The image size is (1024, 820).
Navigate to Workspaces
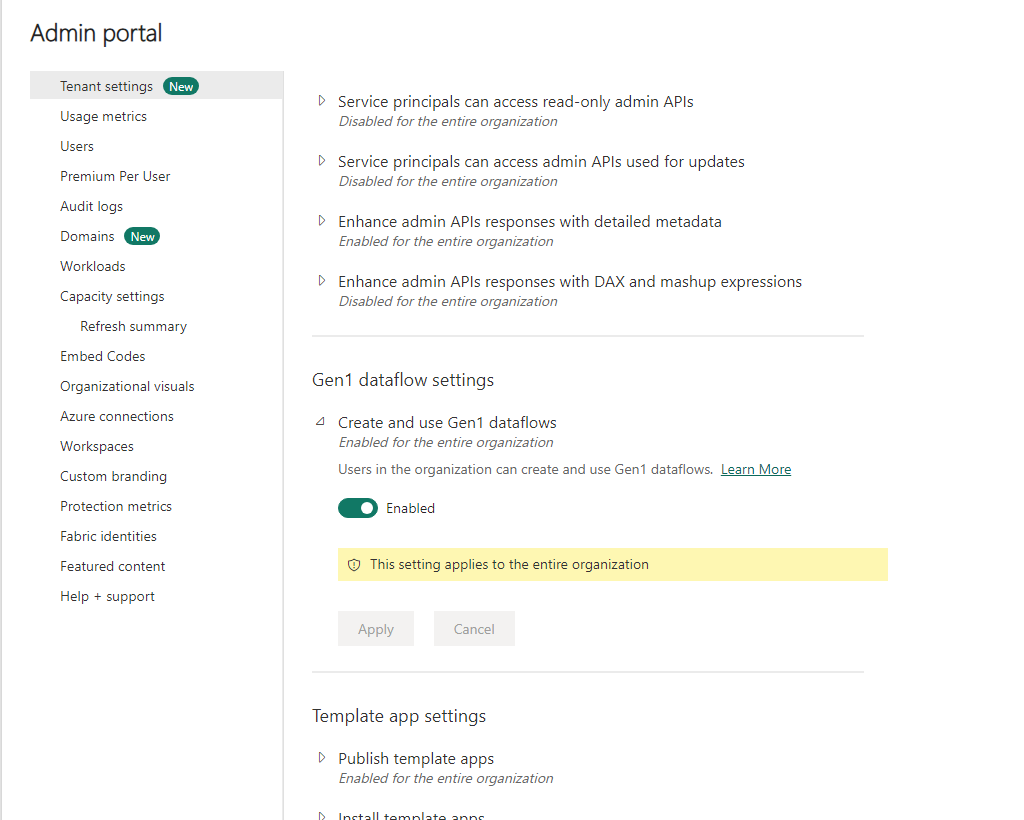click(x=97, y=447)
